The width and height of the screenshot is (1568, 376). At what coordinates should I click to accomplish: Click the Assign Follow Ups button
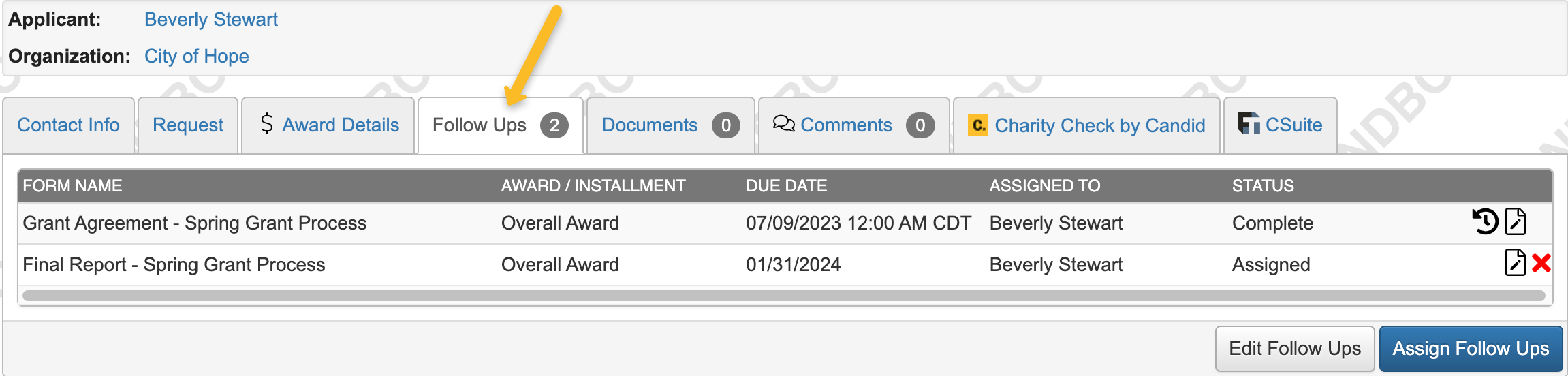coord(1471,349)
